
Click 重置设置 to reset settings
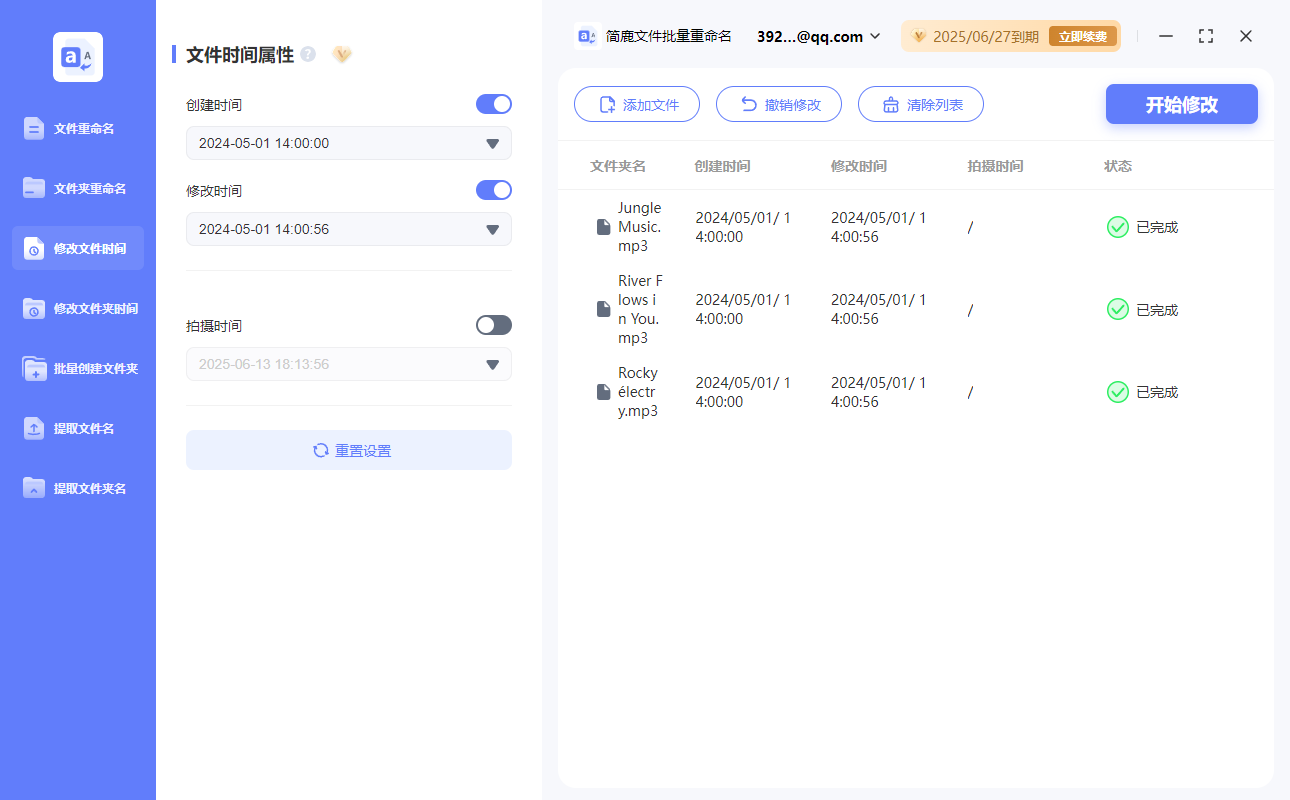[348, 450]
